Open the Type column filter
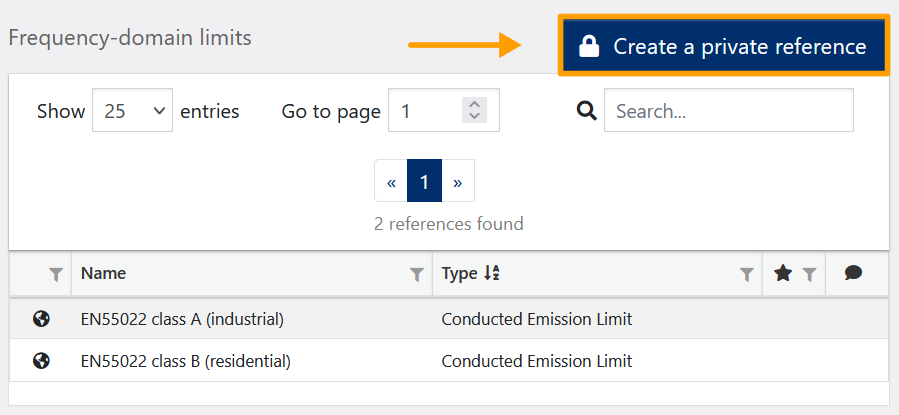The height and width of the screenshot is (415, 899). click(x=746, y=274)
